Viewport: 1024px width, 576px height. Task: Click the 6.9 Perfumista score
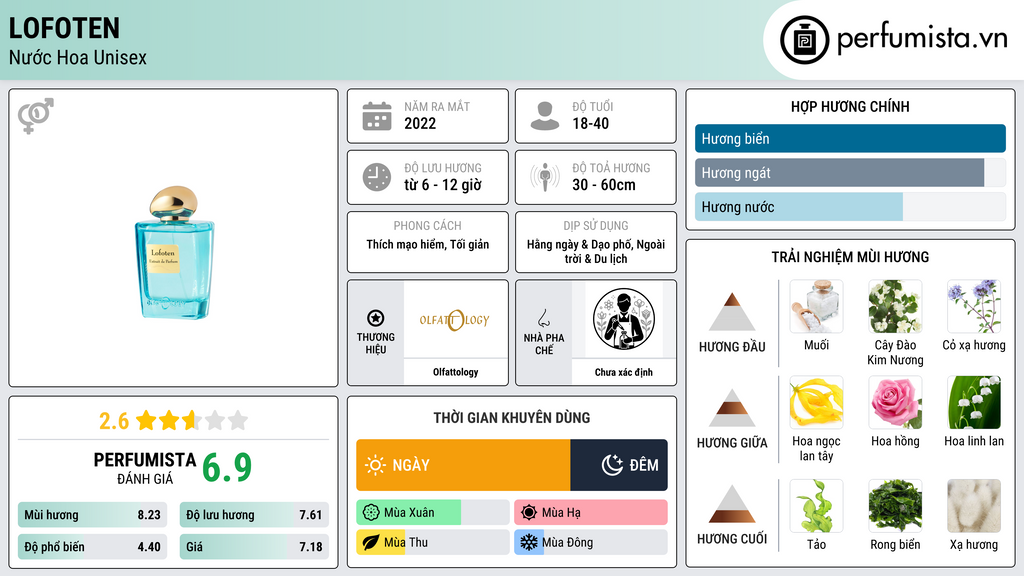[x=227, y=467]
